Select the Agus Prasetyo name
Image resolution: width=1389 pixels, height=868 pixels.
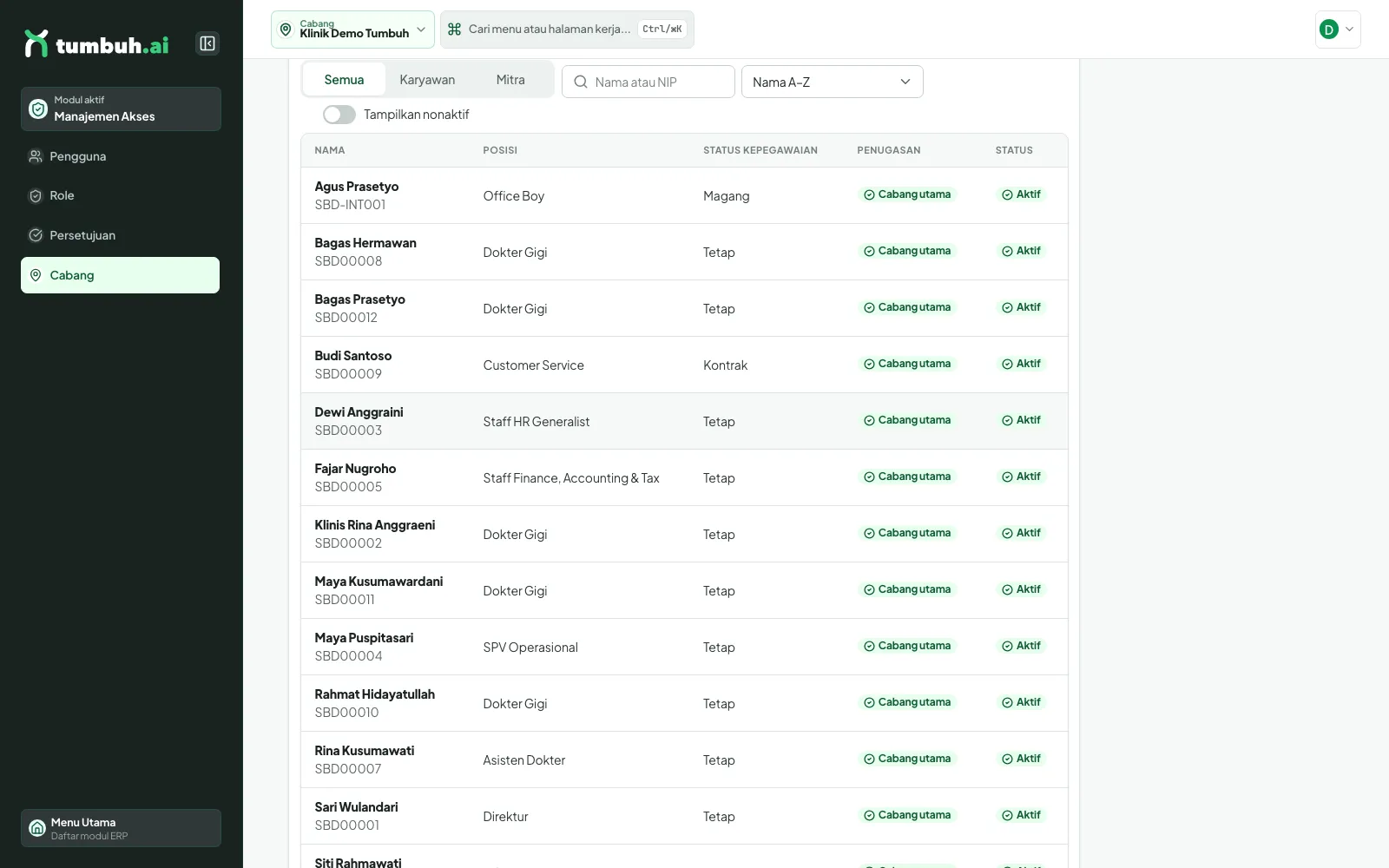[x=357, y=187]
